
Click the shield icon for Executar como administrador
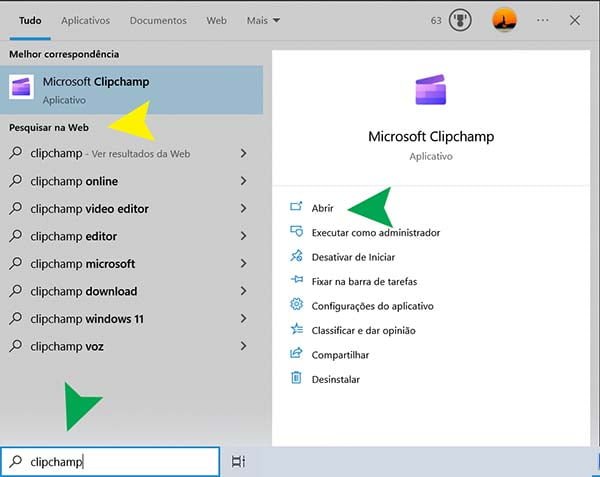(x=297, y=231)
